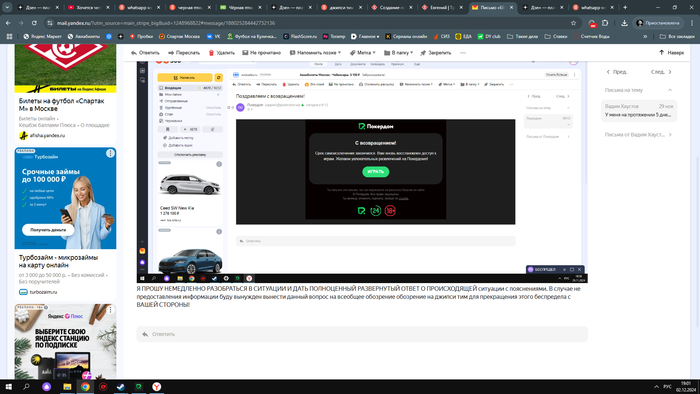This screenshot has height=394, width=700.
Task: Open the Метка label dropdown
Action: click(x=362, y=53)
